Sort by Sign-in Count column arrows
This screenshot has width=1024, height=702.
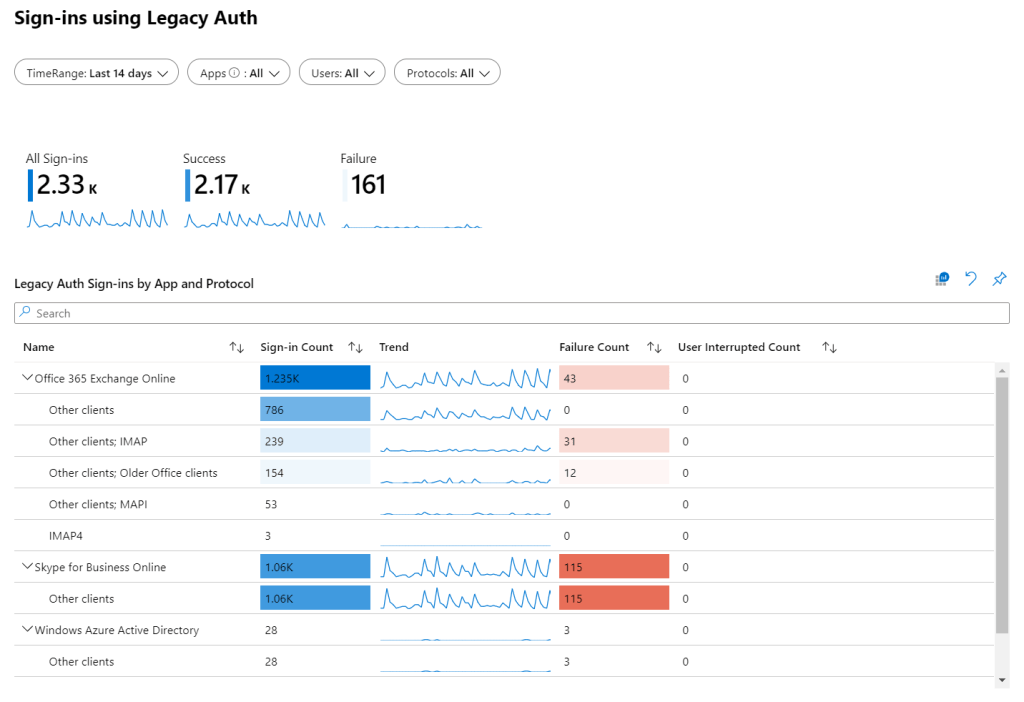click(355, 347)
